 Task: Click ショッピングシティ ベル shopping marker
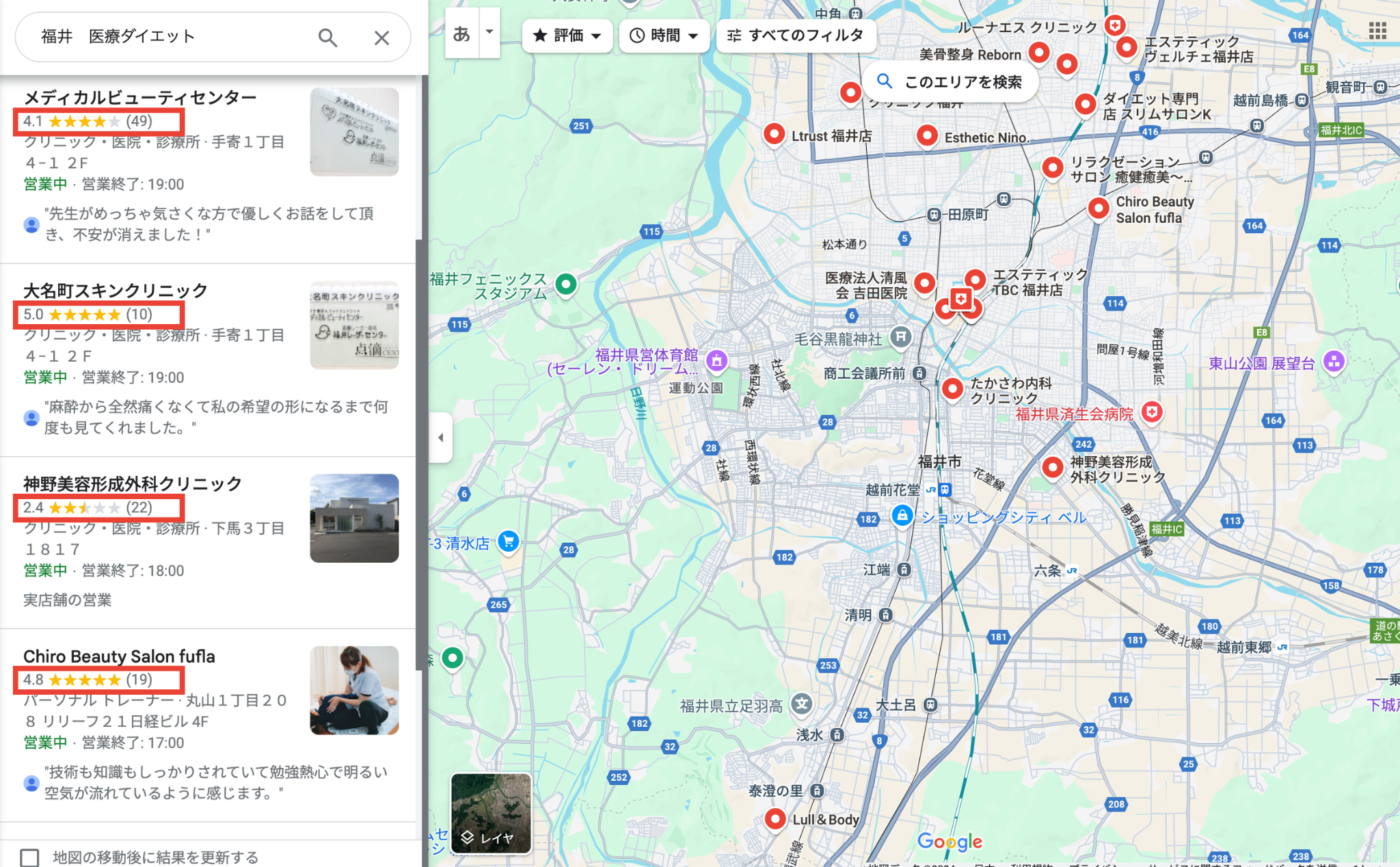[x=902, y=516]
